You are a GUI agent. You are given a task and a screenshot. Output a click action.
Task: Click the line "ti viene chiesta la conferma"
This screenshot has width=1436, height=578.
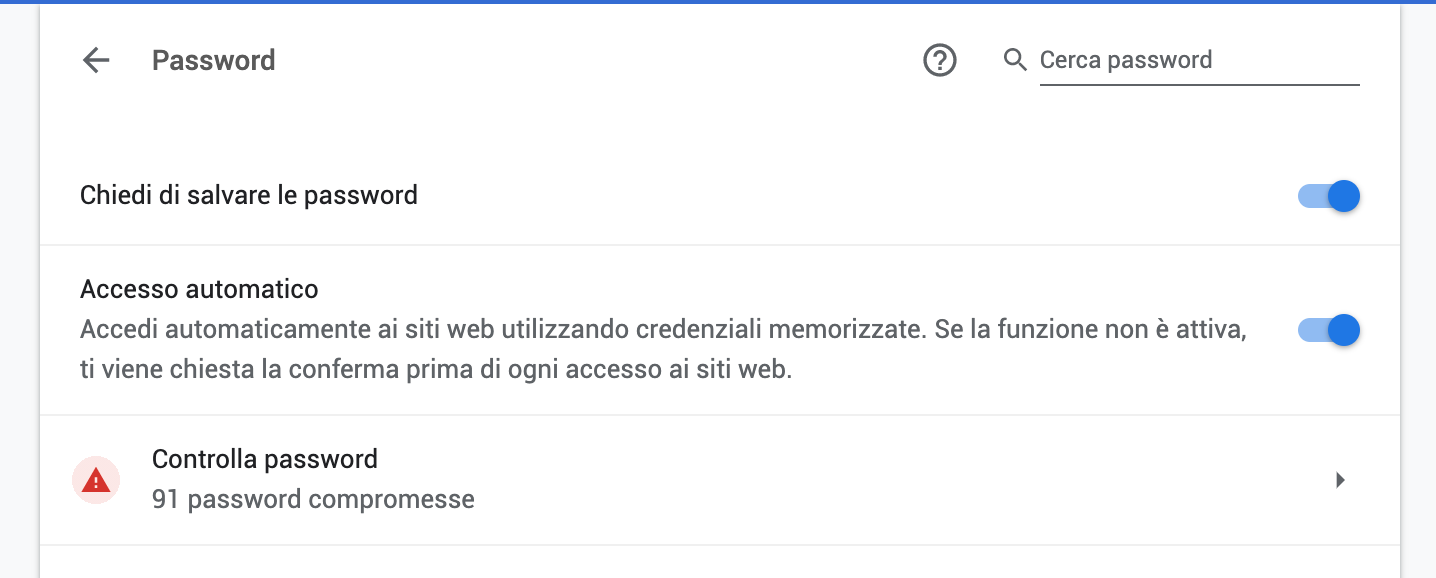(x=435, y=370)
